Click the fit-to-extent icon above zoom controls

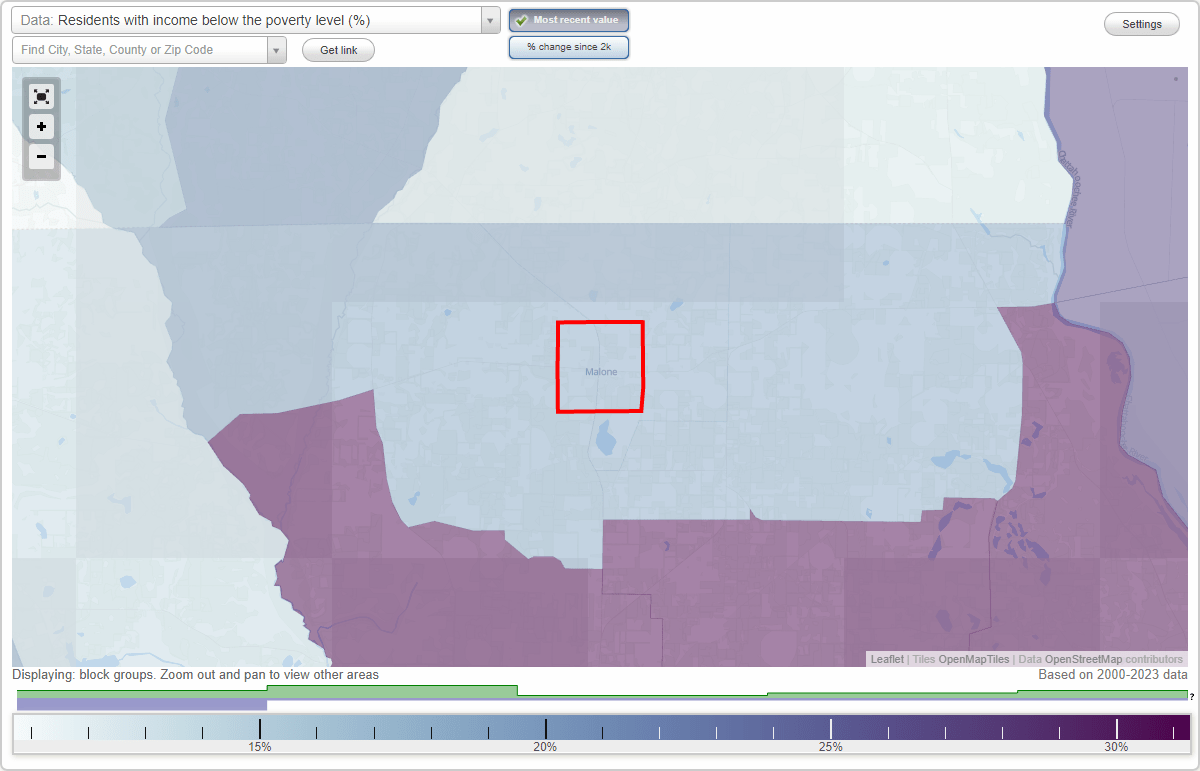41,96
